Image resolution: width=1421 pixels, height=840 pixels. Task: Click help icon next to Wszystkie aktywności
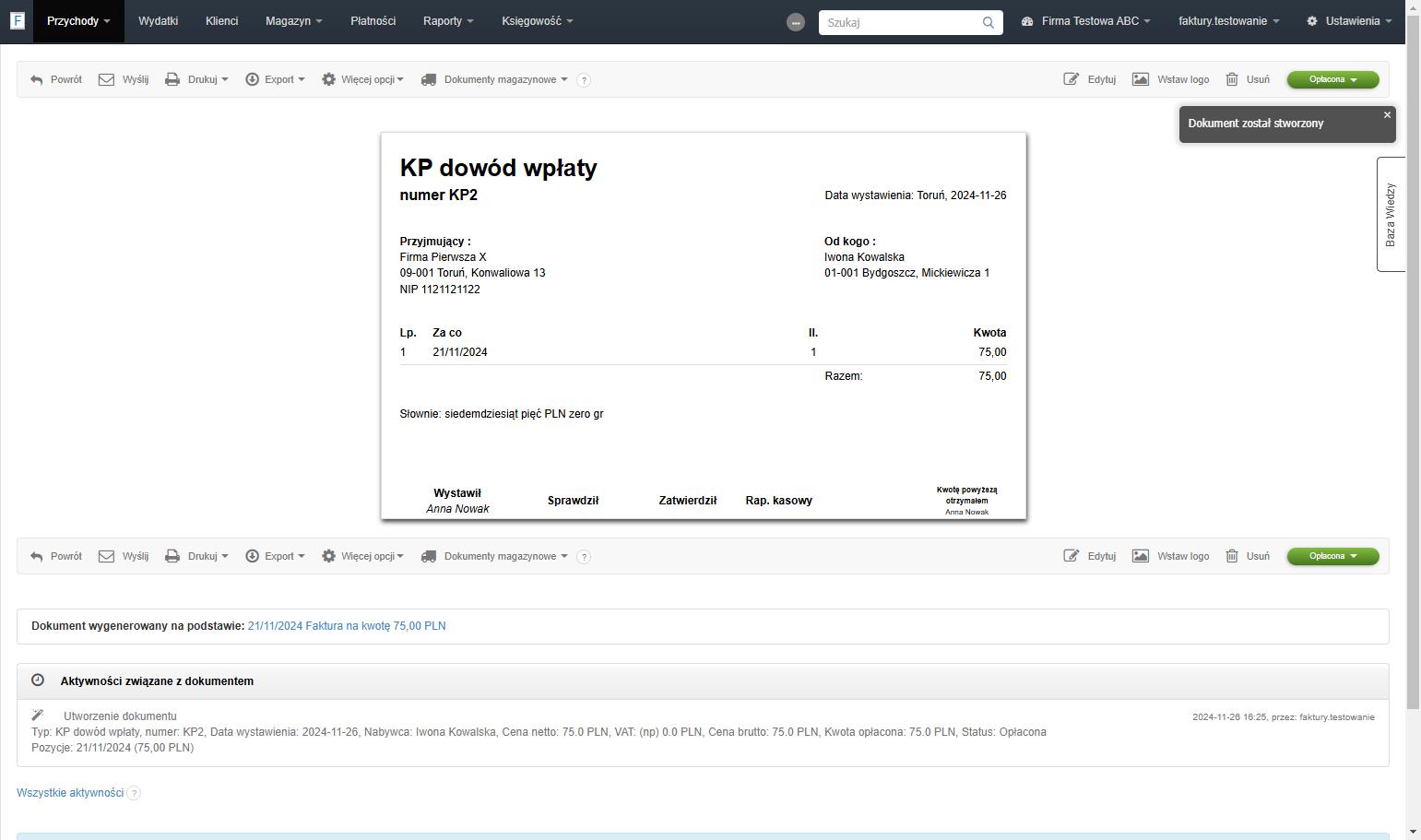(134, 793)
